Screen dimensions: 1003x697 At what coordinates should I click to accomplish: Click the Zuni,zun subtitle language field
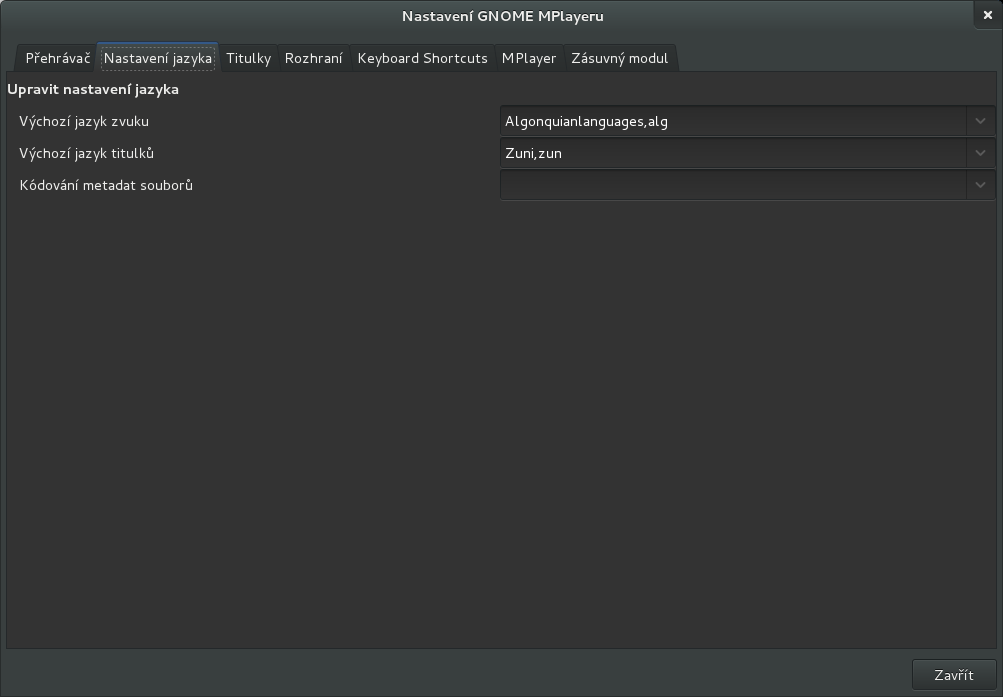[x=733, y=153]
